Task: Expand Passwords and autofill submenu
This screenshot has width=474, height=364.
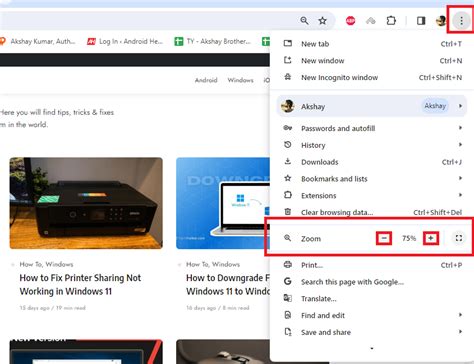Action: (372, 128)
